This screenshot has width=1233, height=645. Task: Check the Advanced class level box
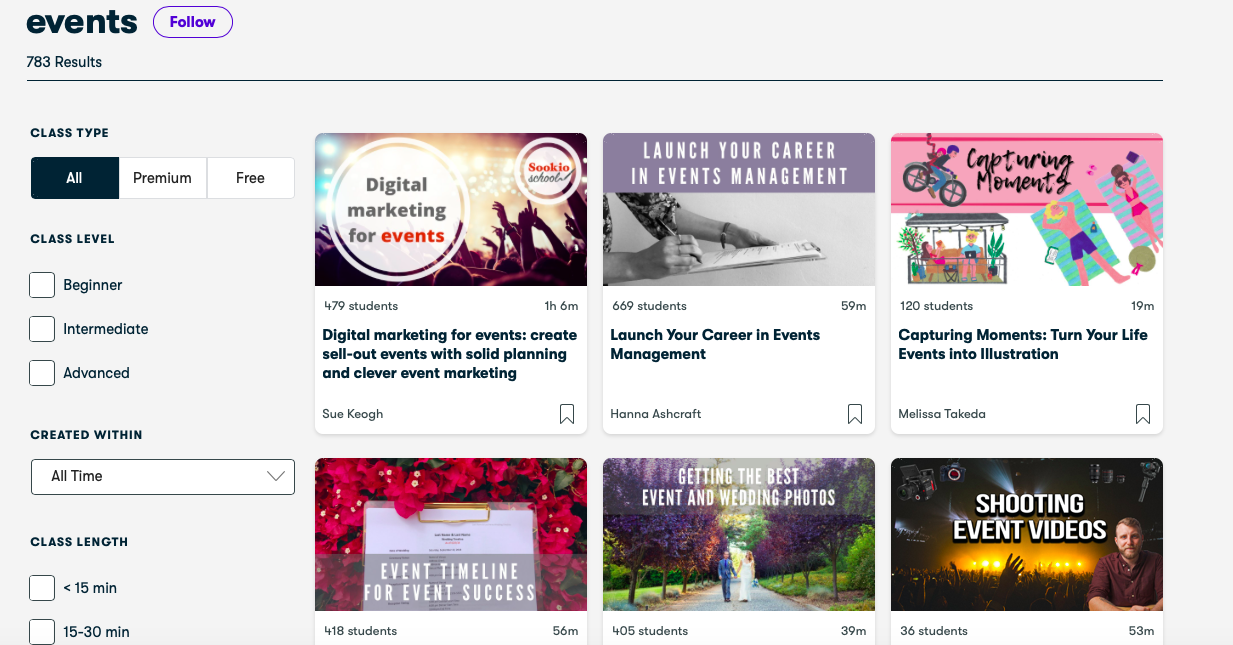[42, 373]
